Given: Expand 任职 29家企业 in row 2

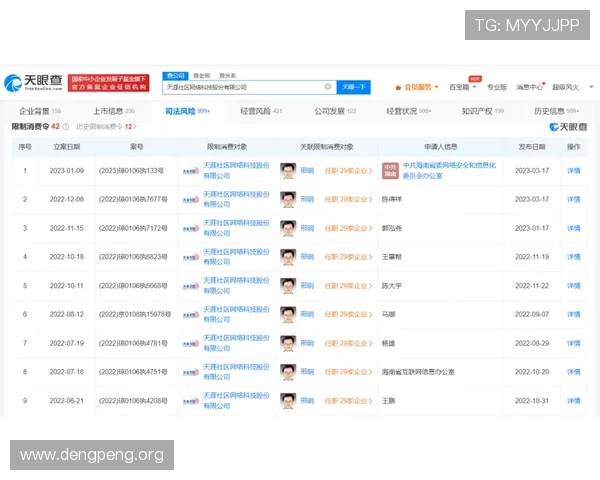Looking at the screenshot, I should (x=348, y=199).
